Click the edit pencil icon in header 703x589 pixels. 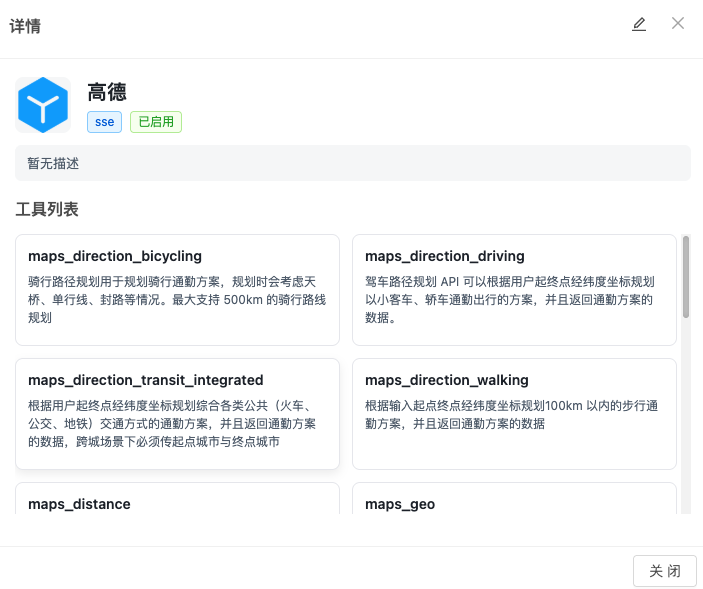[639, 24]
